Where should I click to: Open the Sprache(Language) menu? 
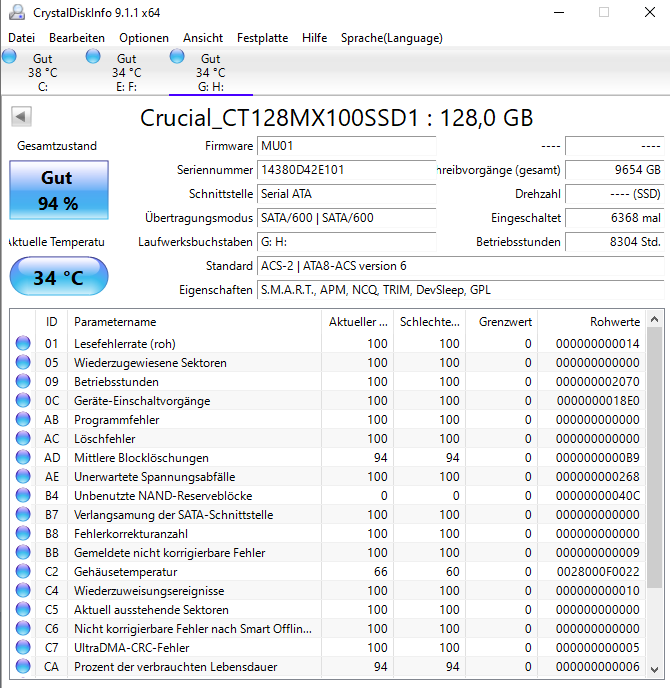tap(392, 38)
